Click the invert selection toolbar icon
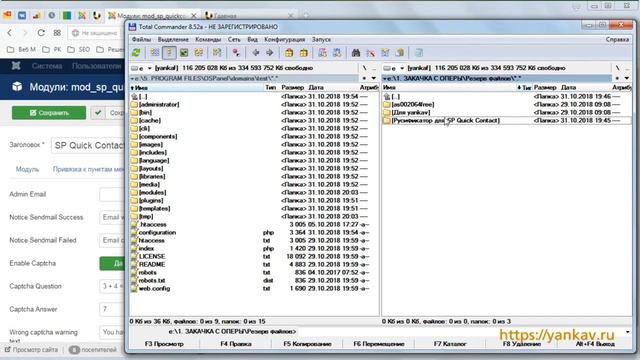The height and width of the screenshot is (360, 640). [x=217, y=53]
